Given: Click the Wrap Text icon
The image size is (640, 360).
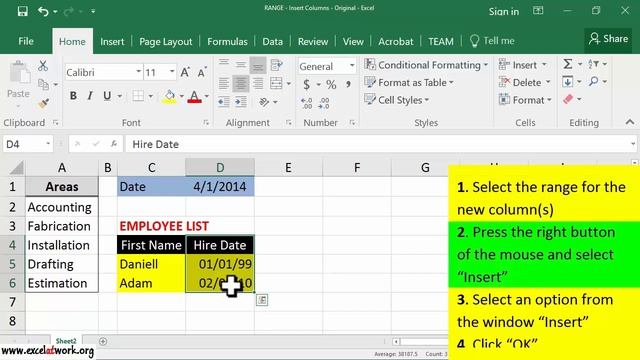Looking at the screenshot, I should [x=276, y=65].
